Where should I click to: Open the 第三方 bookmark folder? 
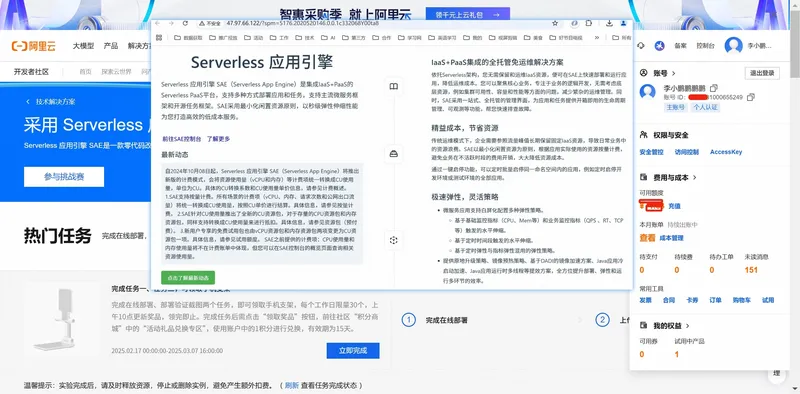click(354, 38)
